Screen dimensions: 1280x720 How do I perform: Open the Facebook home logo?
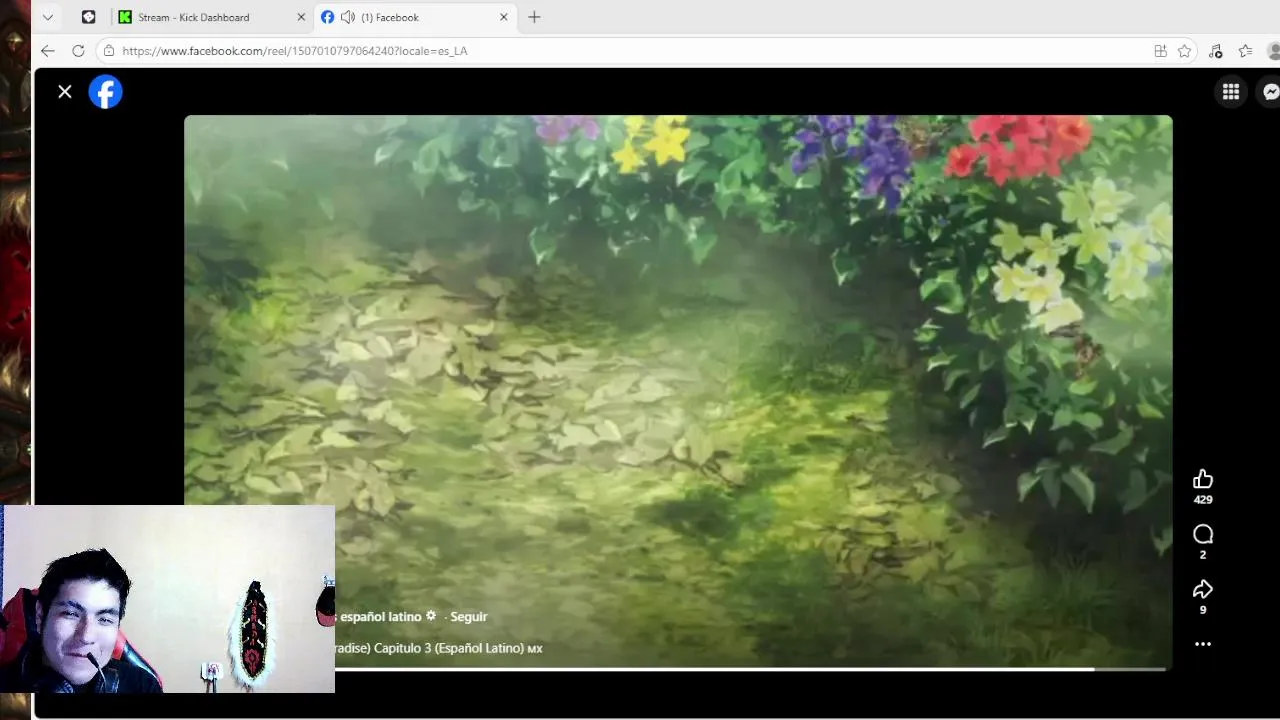pyautogui.click(x=105, y=92)
